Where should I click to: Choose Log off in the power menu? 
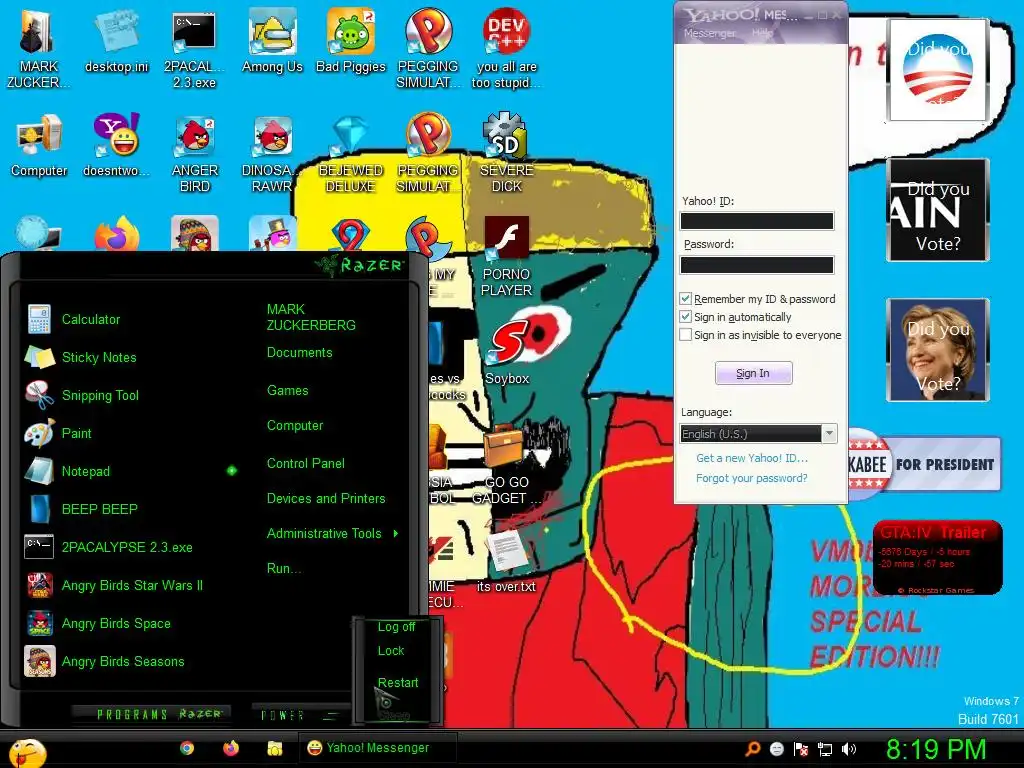tap(396, 626)
